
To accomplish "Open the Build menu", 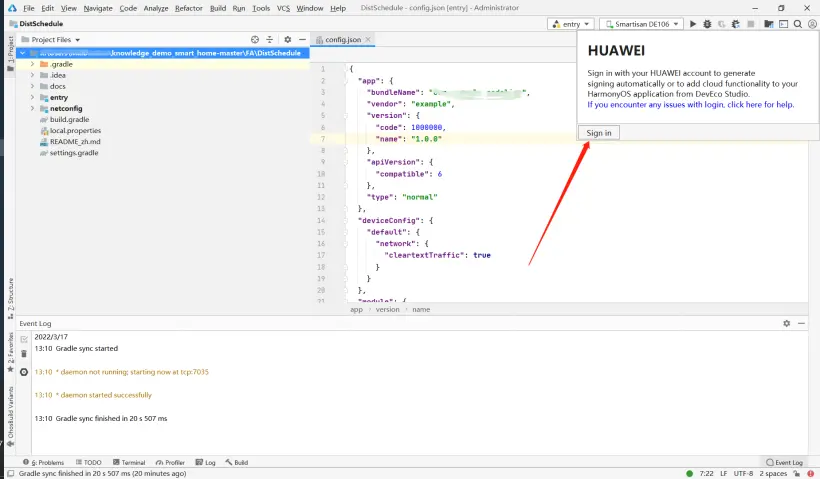I will (x=218, y=8).
